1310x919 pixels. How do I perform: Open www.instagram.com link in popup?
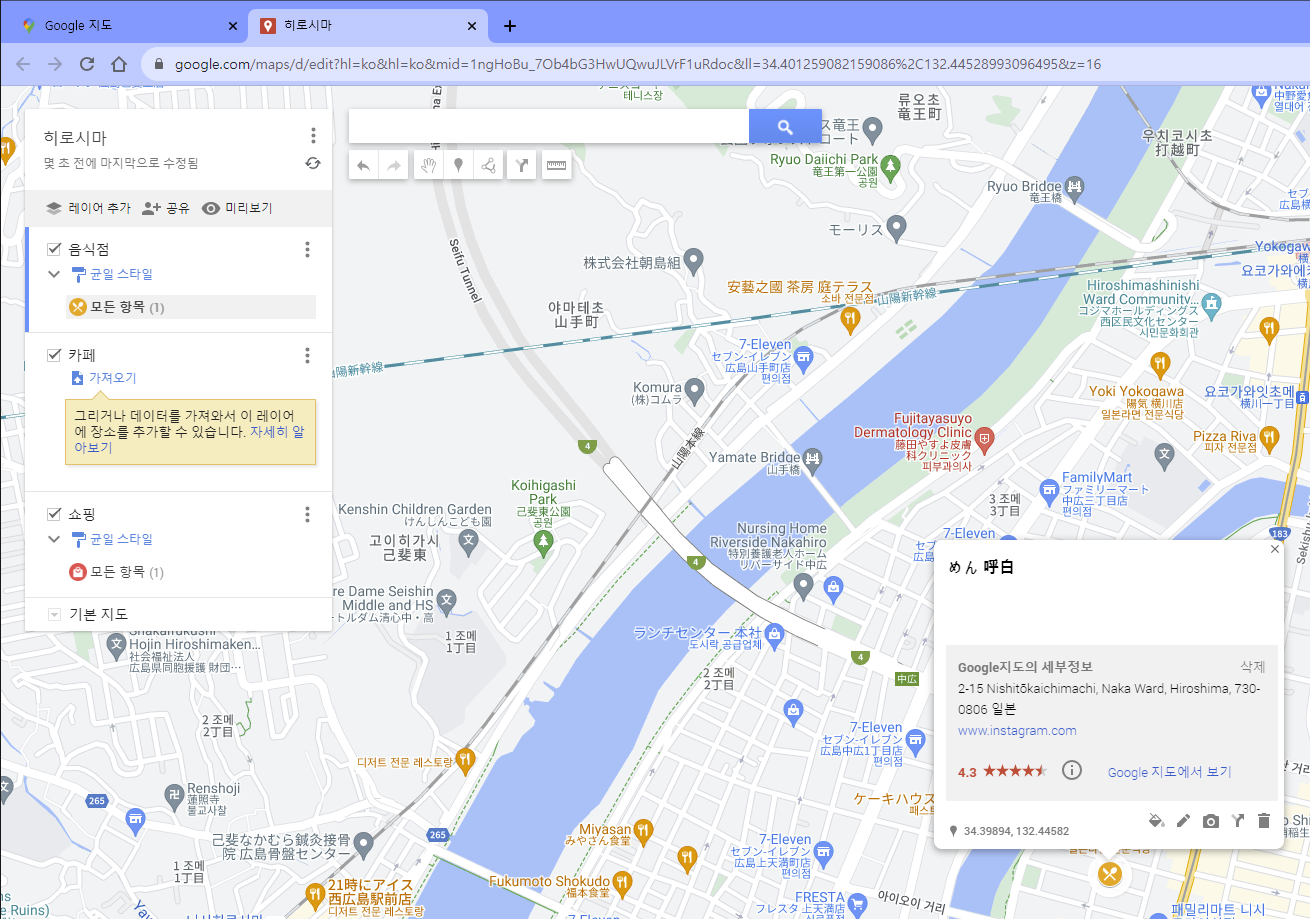(1017, 731)
